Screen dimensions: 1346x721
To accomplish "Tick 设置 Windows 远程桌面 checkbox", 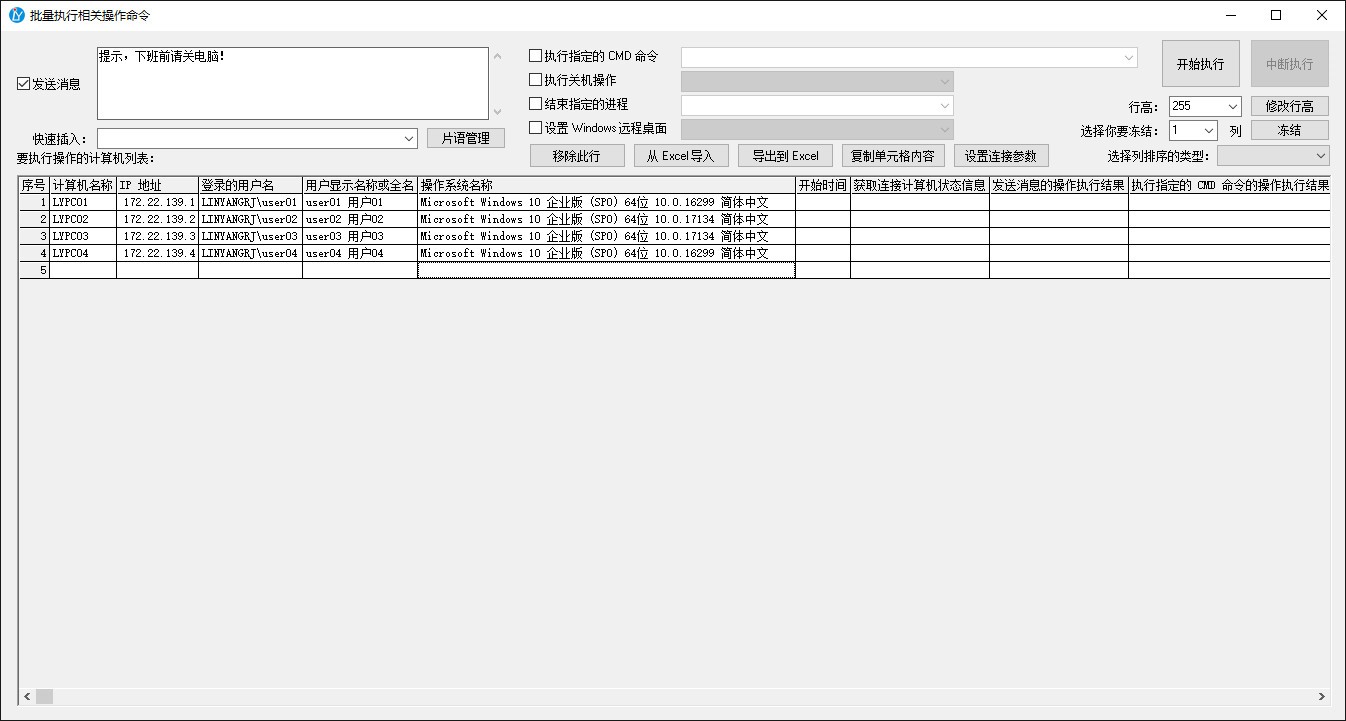I will (x=535, y=128).
